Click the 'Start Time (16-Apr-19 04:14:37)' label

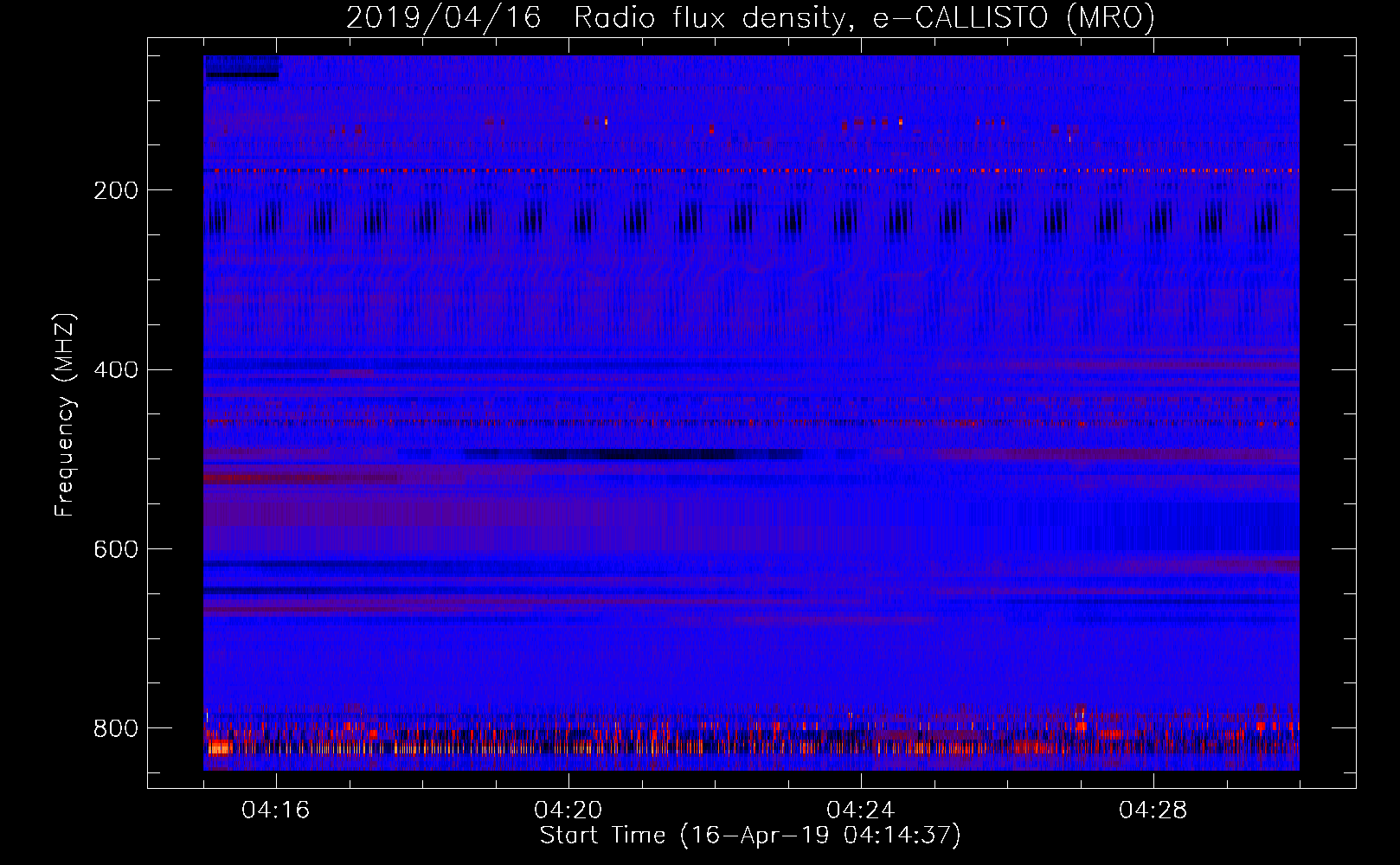pyautogui.click(x=750, y=836)
